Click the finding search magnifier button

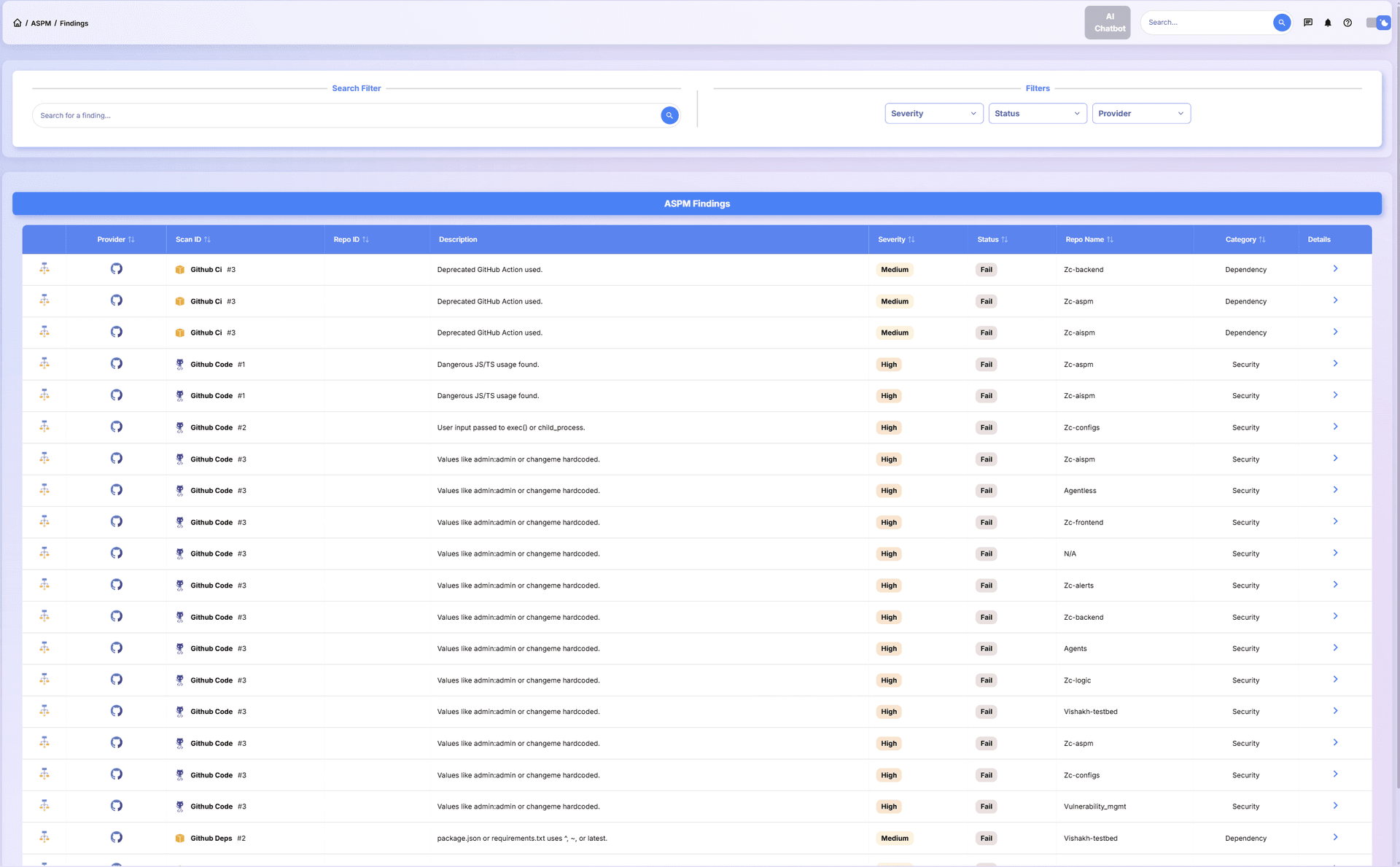pos(669,115)
